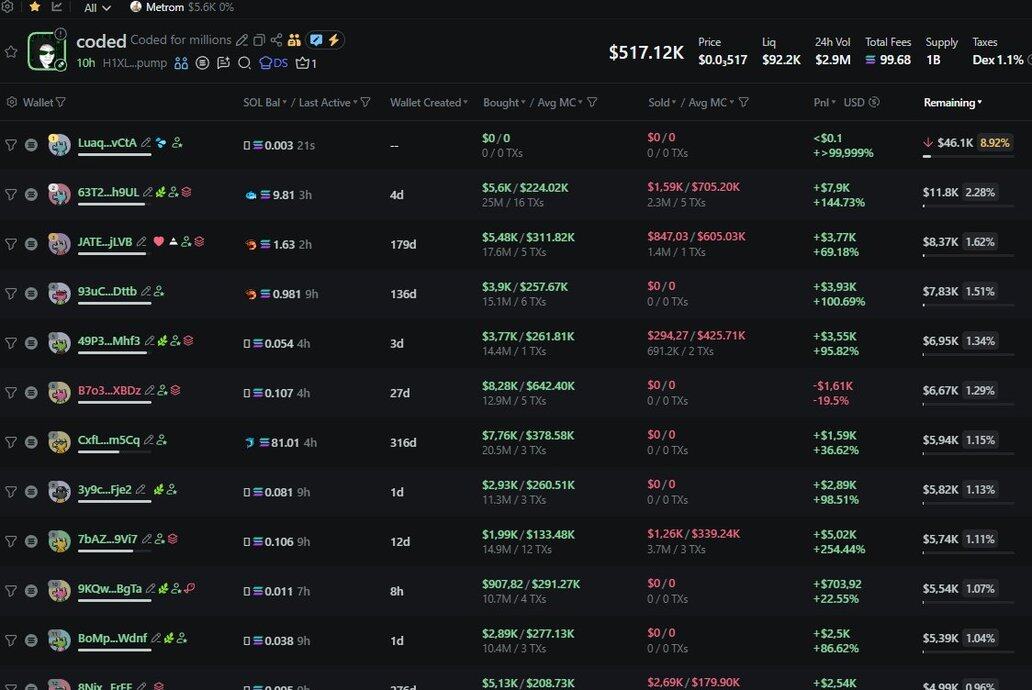This screenshot has width=1032, height=690.
Task: Open the blue chat icon beside coded
Action: click(317, 40)
